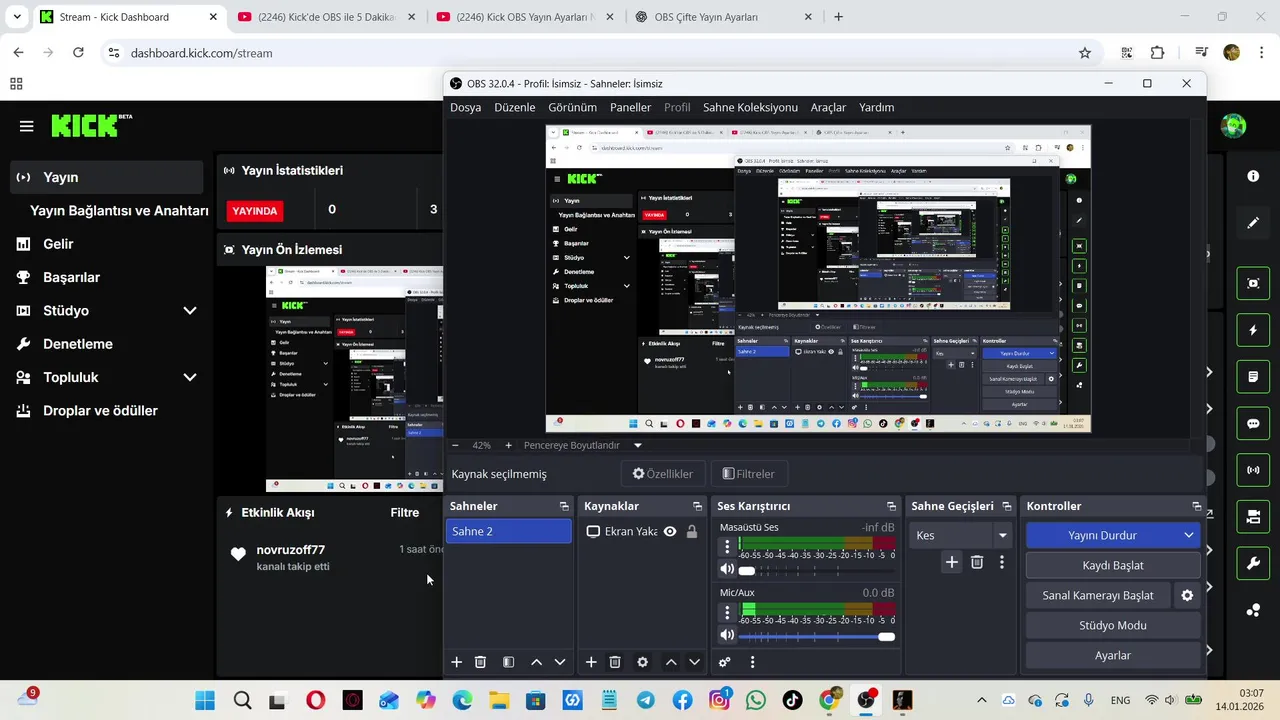This screenshot has height=720, width=1280.
Task: Toggle the lightning activity feed widget icon
Action: pos(1253,330)
